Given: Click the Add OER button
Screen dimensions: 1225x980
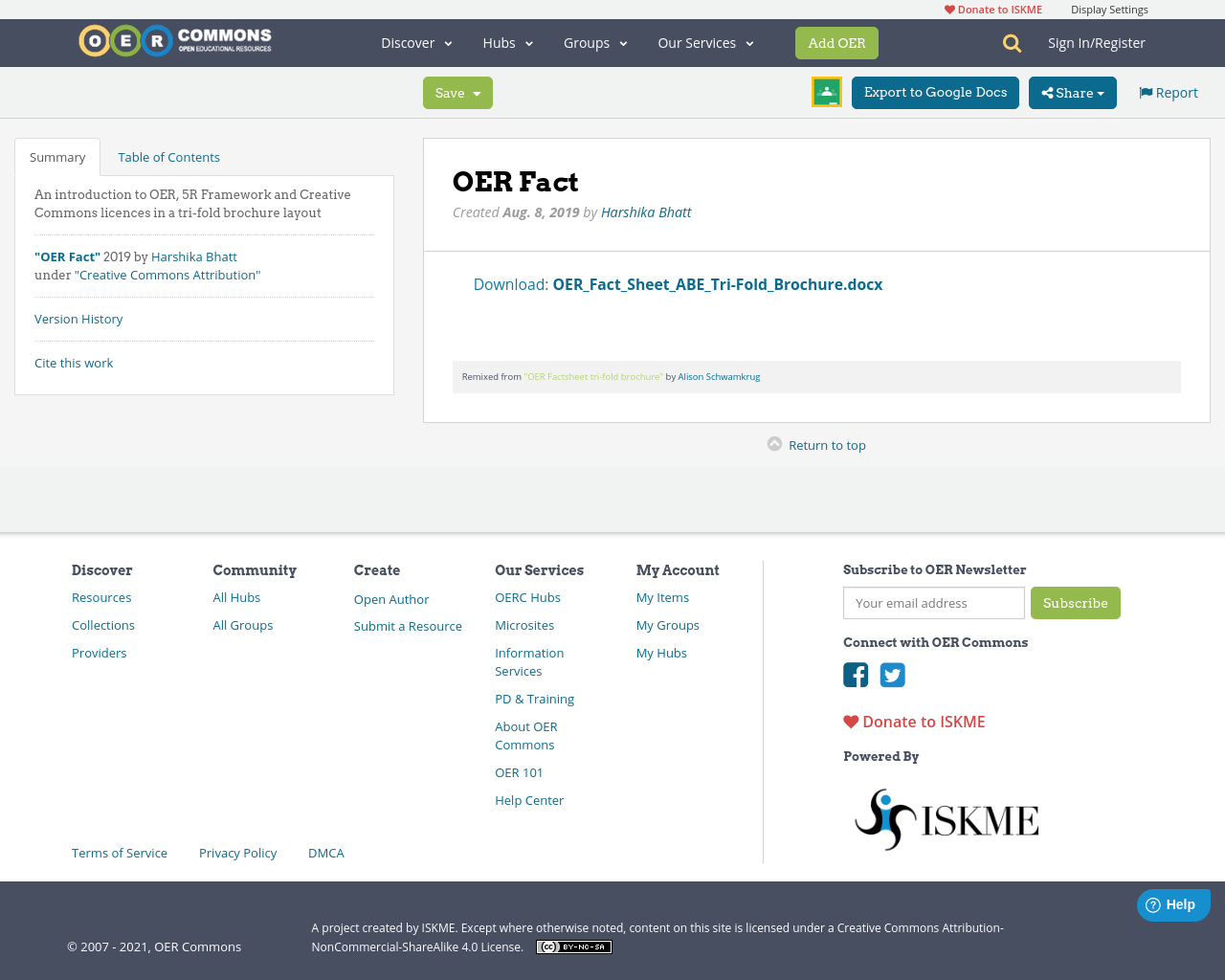Looking at the screenshot, I should 836,43.
